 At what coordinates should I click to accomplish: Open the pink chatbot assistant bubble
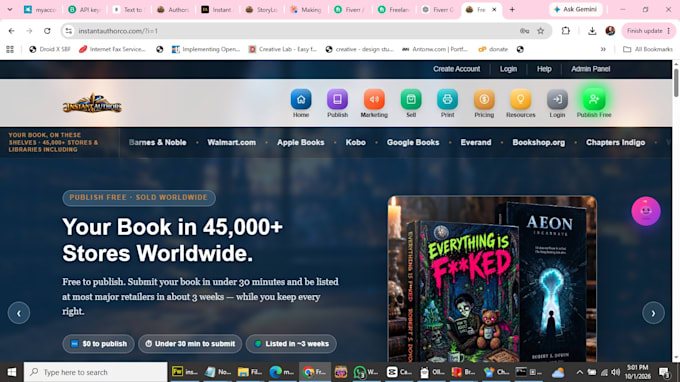646,211
